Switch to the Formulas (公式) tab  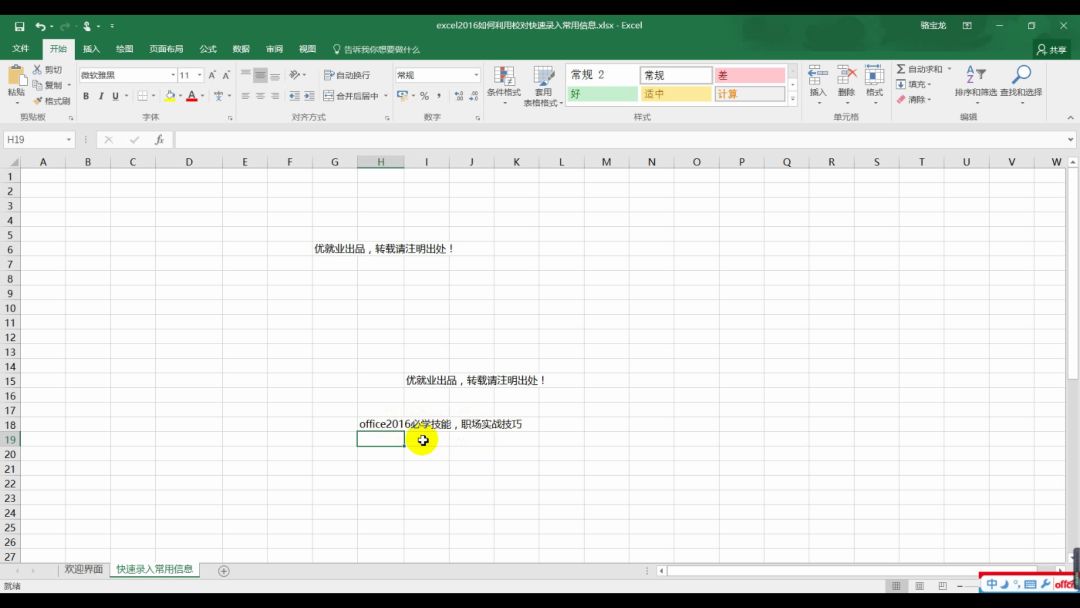point(208,49)
